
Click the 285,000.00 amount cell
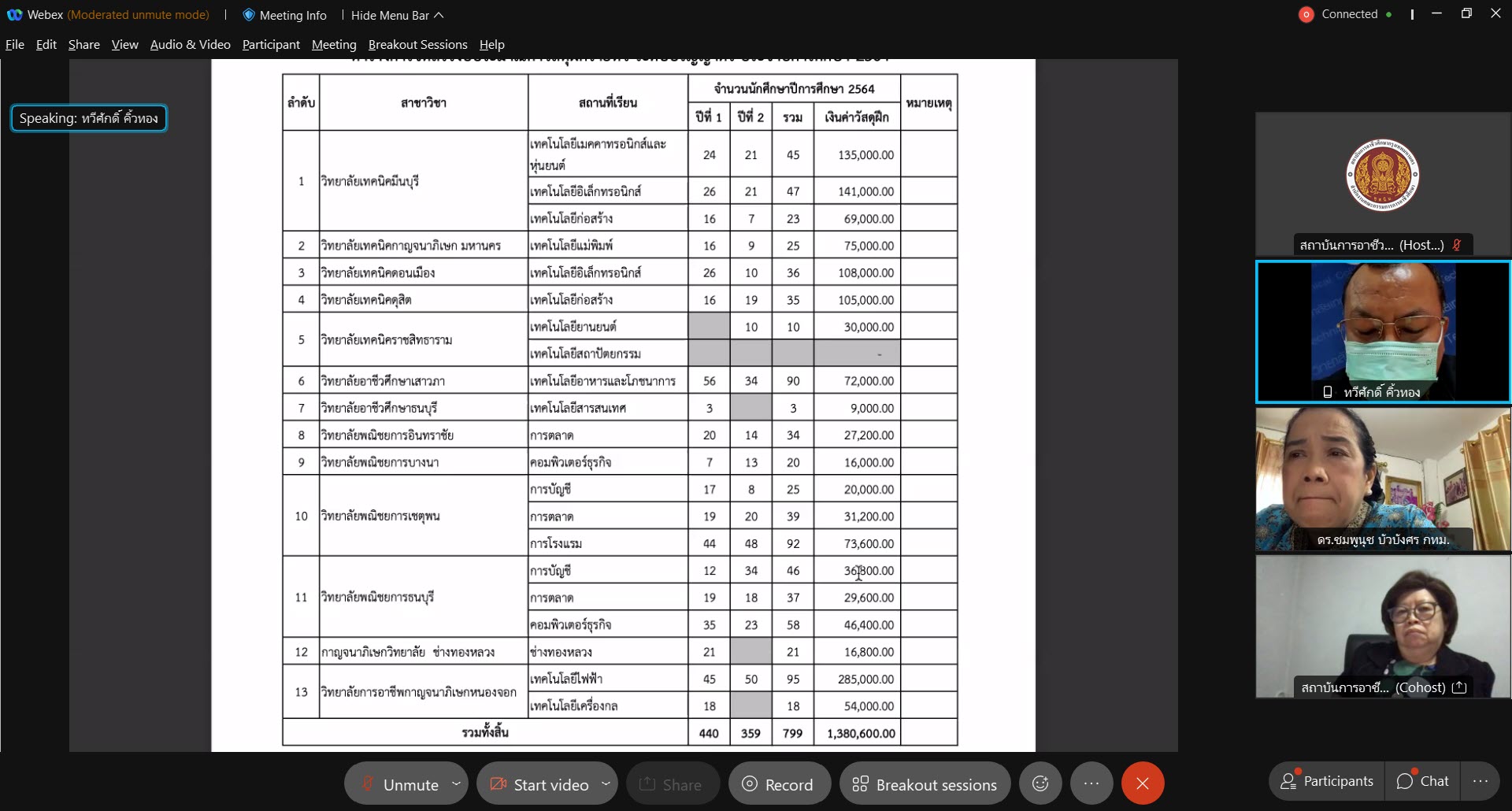point(857,679)
